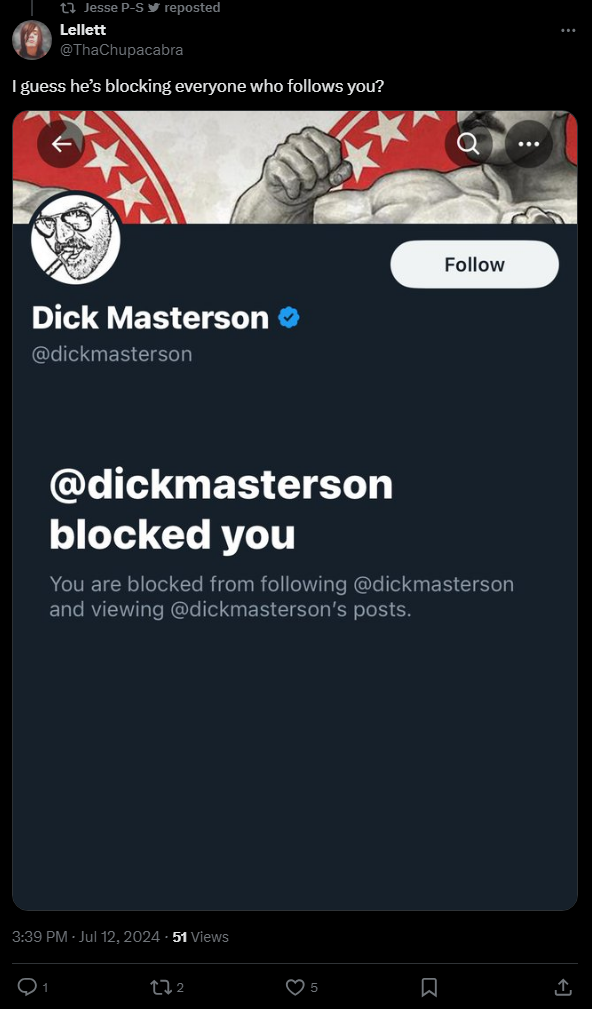Click the magnifier search icon on profile banner

tap(468, 144)
